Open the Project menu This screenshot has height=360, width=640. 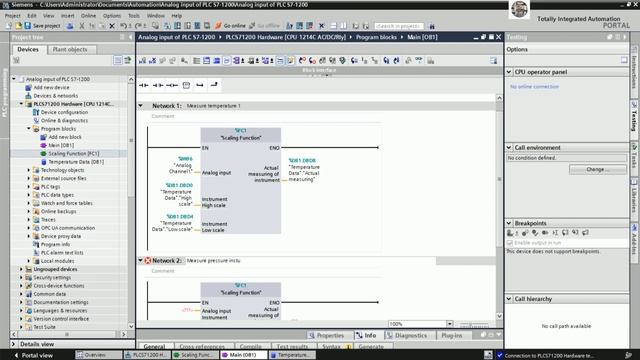(12, 16)
